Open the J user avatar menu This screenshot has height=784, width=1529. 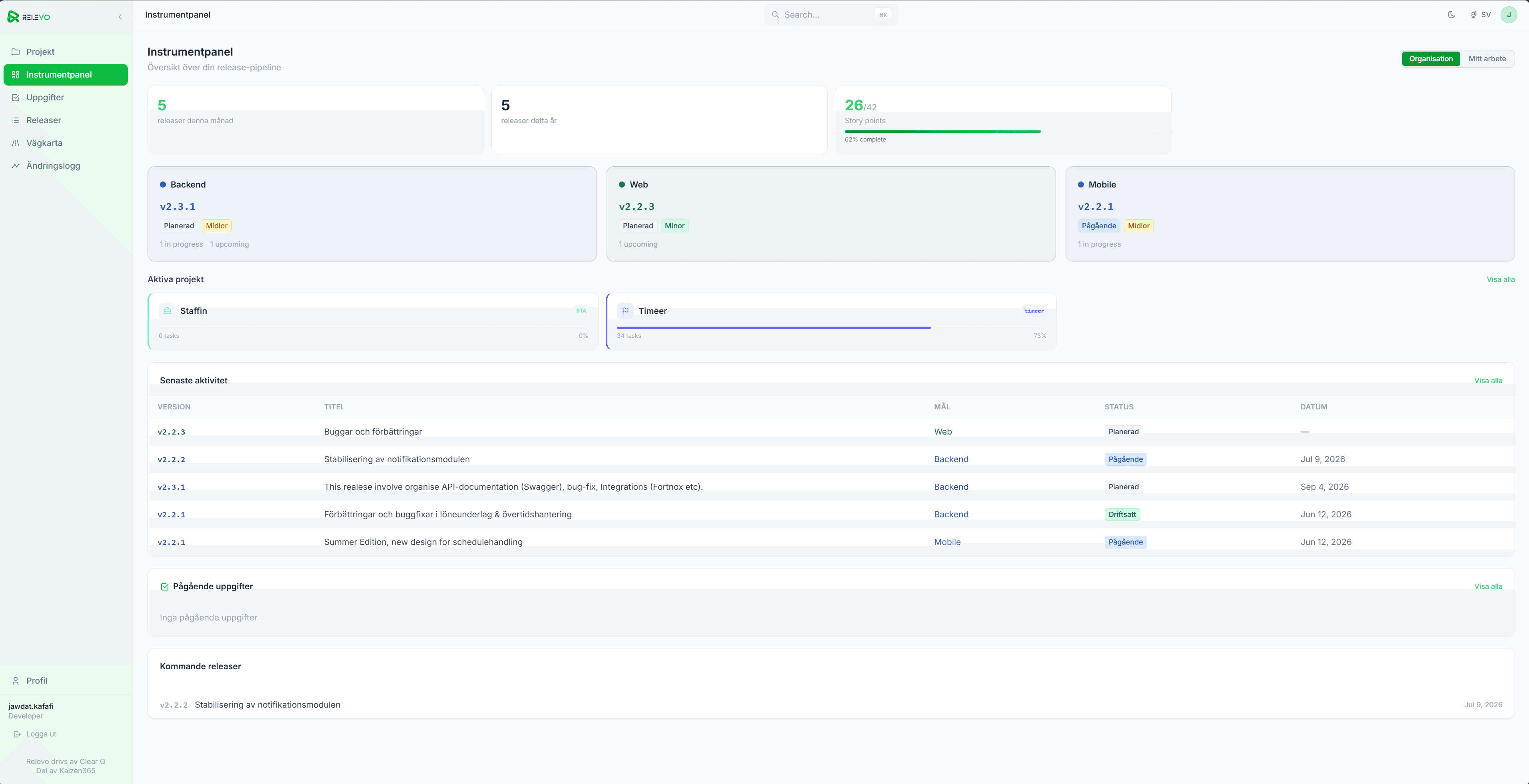1509,15
